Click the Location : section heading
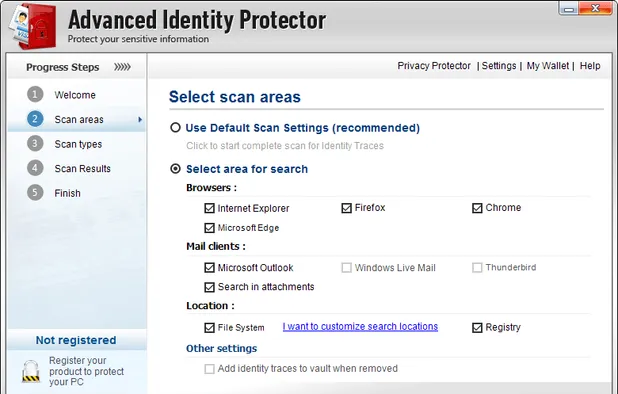Viewport: 618px width, 394px height. coord(210,306)
